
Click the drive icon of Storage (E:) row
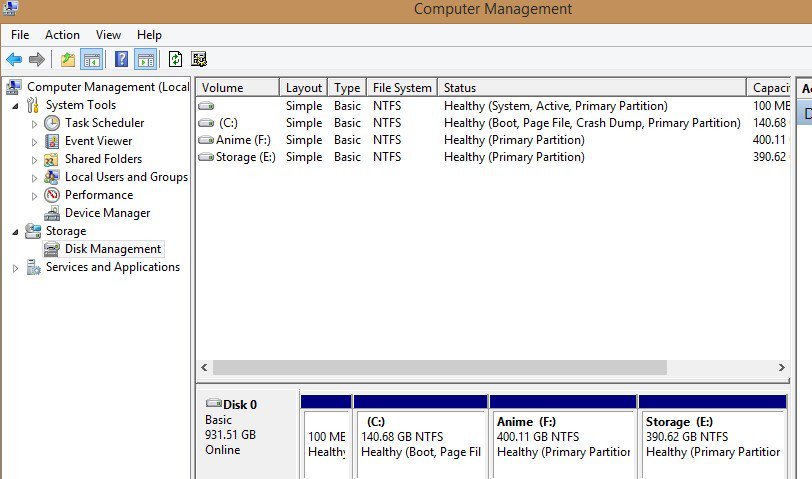[x=206, y=157]
